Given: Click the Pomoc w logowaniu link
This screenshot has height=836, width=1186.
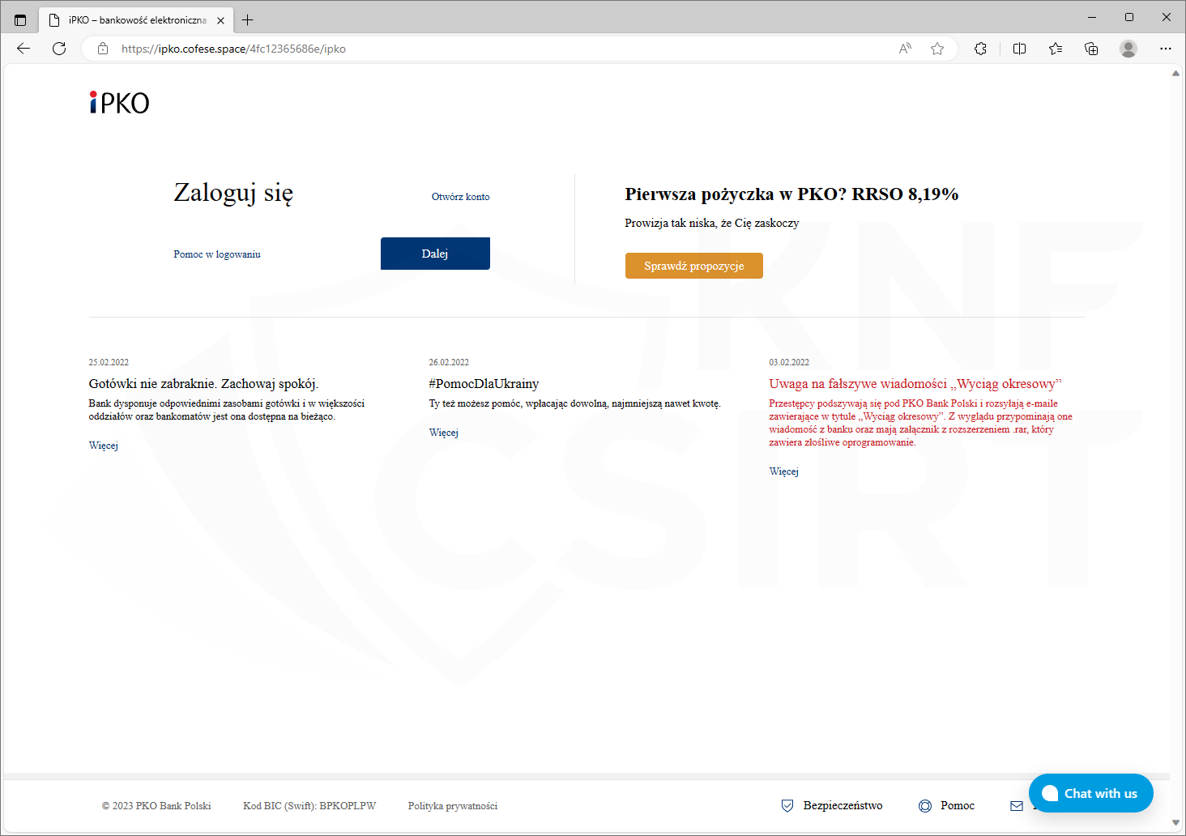Looking at the screenshot, I should [217, 255].
